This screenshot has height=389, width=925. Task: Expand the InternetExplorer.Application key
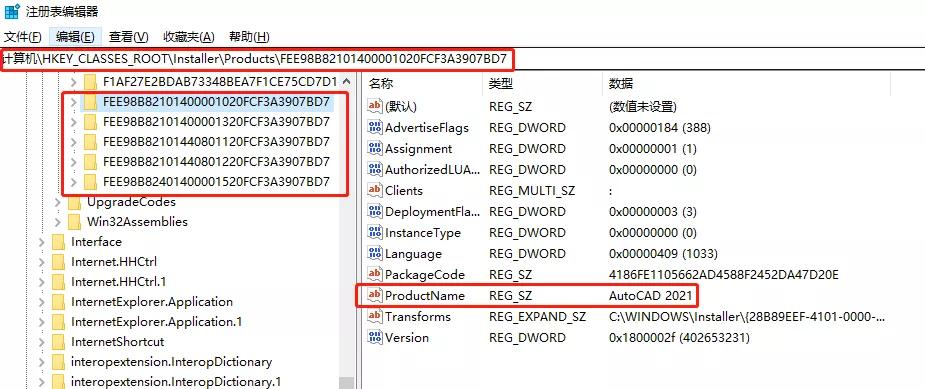pos(42,302)
